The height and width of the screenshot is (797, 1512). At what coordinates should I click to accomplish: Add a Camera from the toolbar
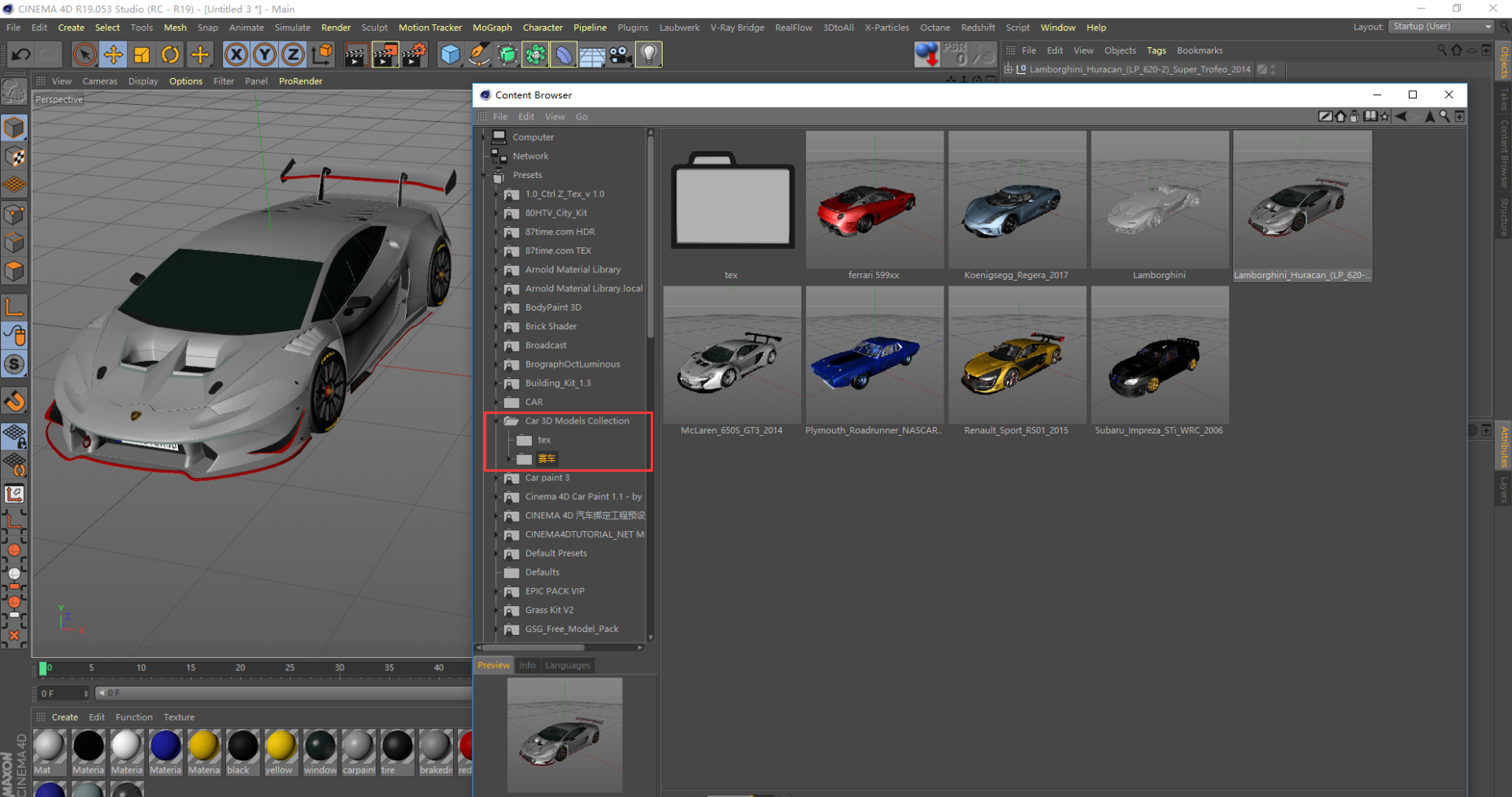click(x=619, y=54)
